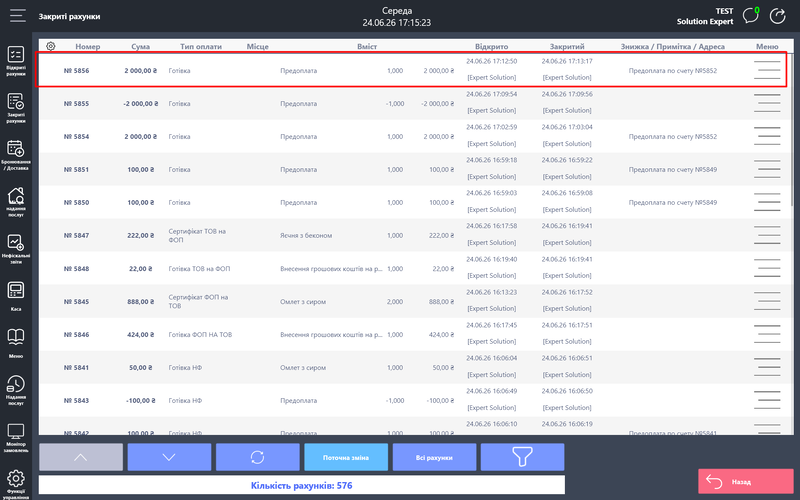Click the logout arrow icon at top right
The width and height of the screenshot is (800, 500).
778,16
